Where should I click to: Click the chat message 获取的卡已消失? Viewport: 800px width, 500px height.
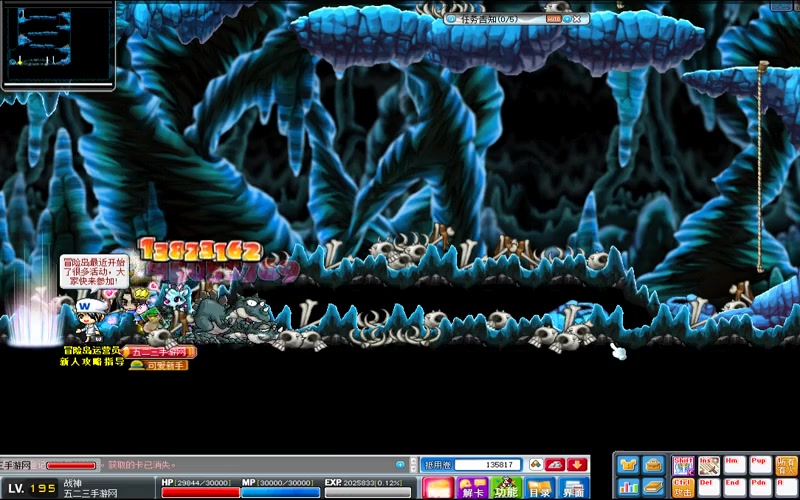pos(142,465)
